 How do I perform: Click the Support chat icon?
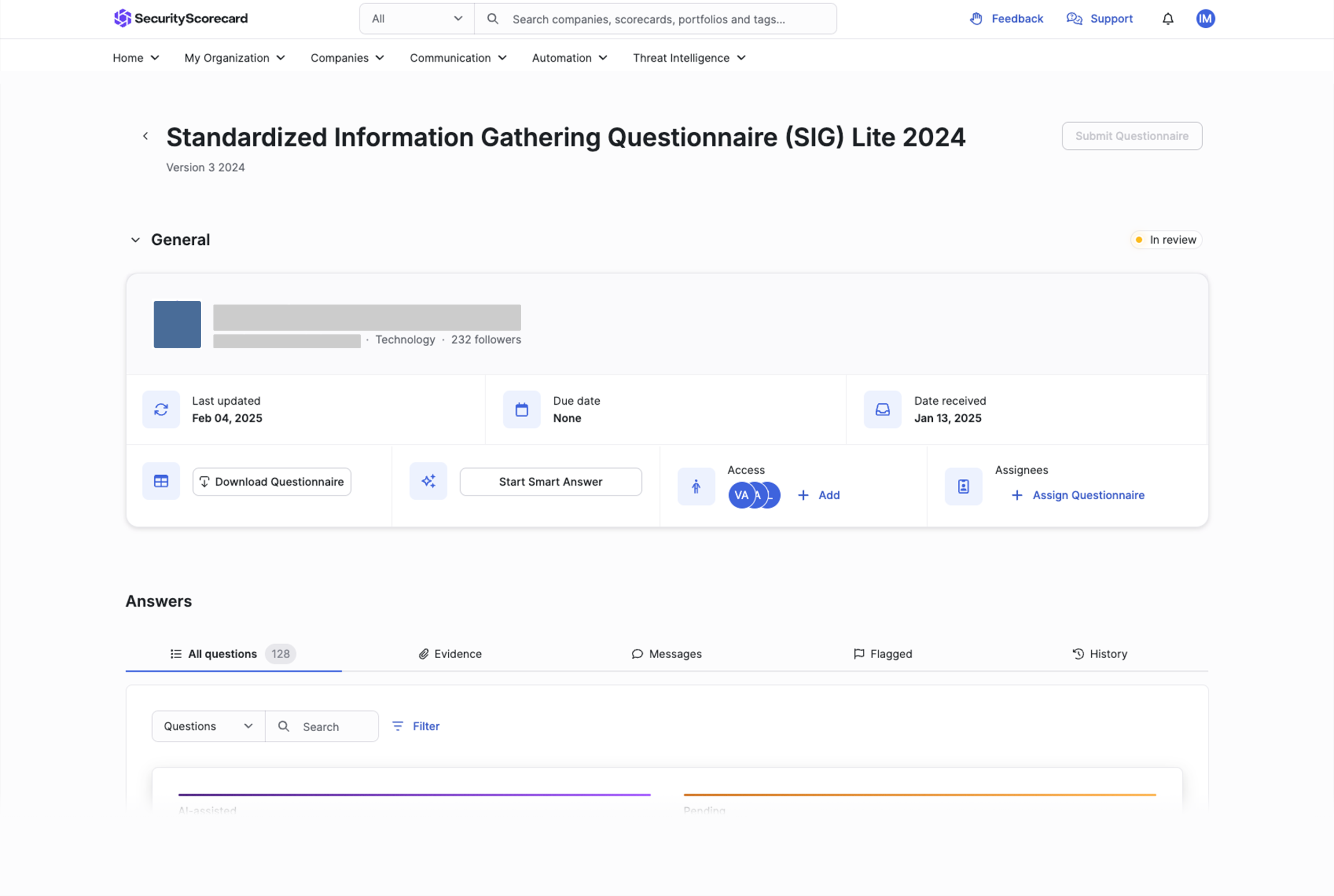(1074, 19)
